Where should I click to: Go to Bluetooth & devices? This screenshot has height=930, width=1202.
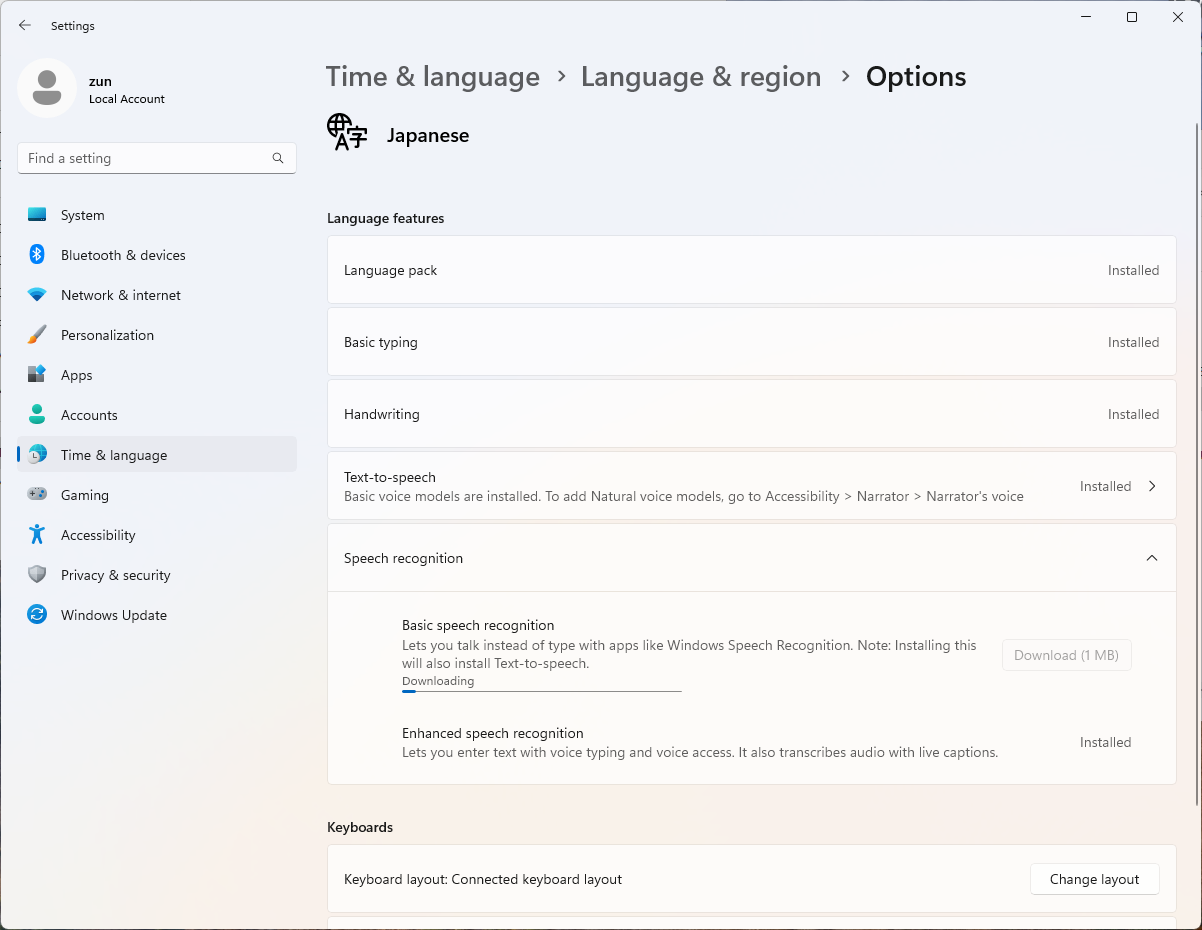click(157, 255)
